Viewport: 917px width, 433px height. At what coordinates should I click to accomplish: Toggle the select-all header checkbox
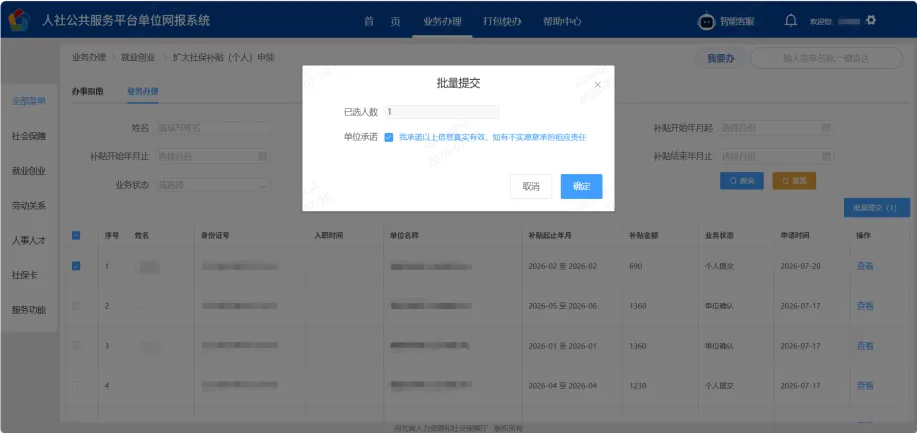[76, 235]
